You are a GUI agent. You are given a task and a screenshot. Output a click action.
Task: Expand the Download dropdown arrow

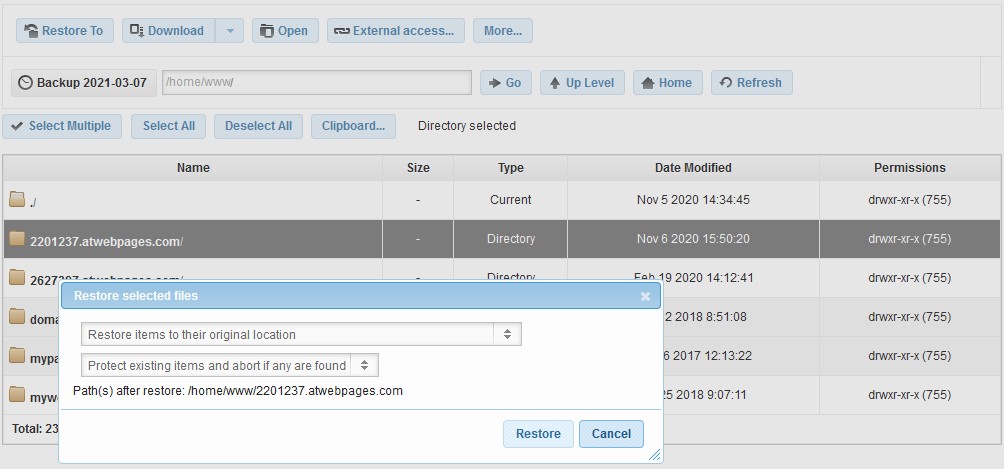pos(229,31)
